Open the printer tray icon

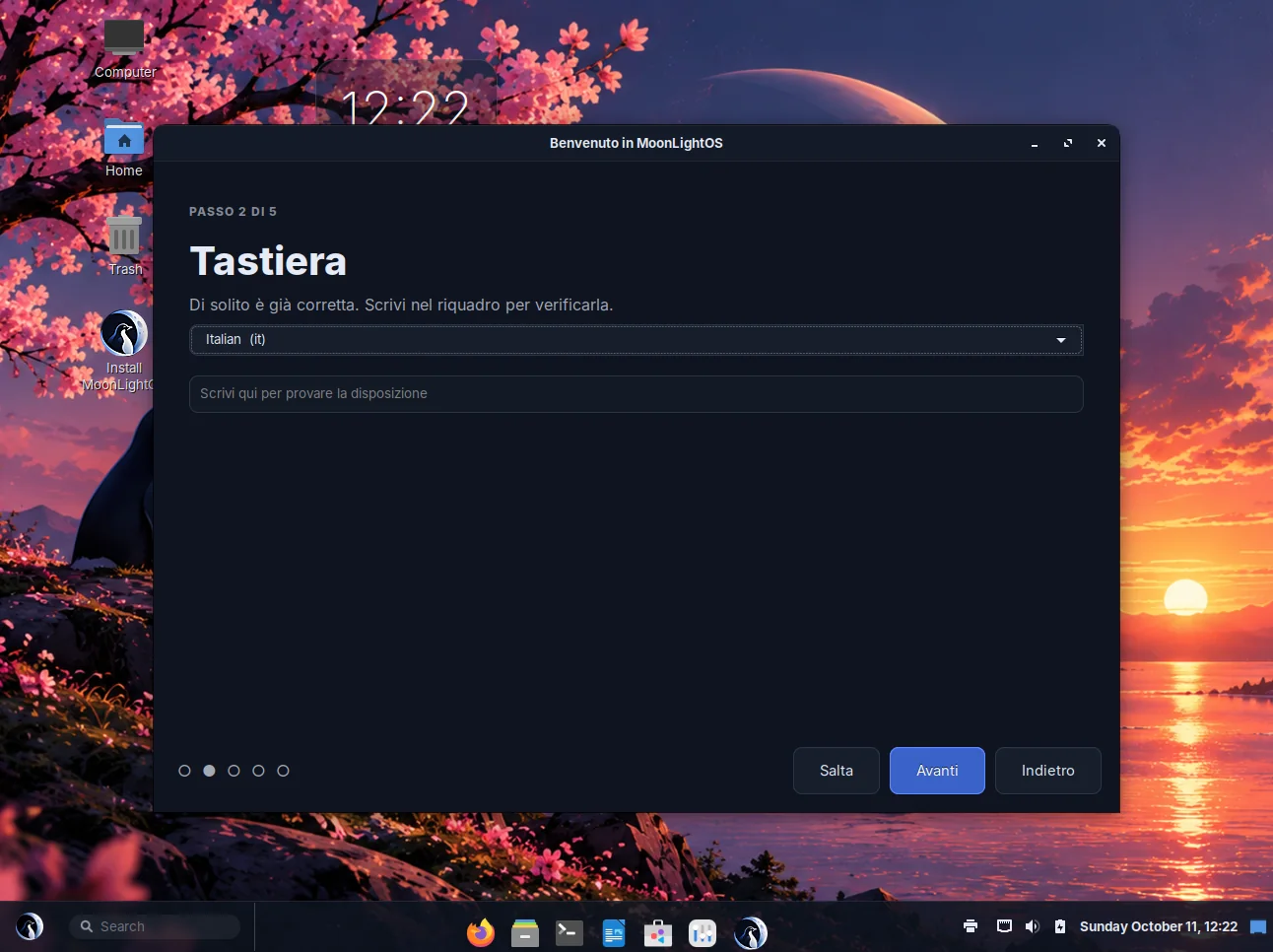(971, 926)
